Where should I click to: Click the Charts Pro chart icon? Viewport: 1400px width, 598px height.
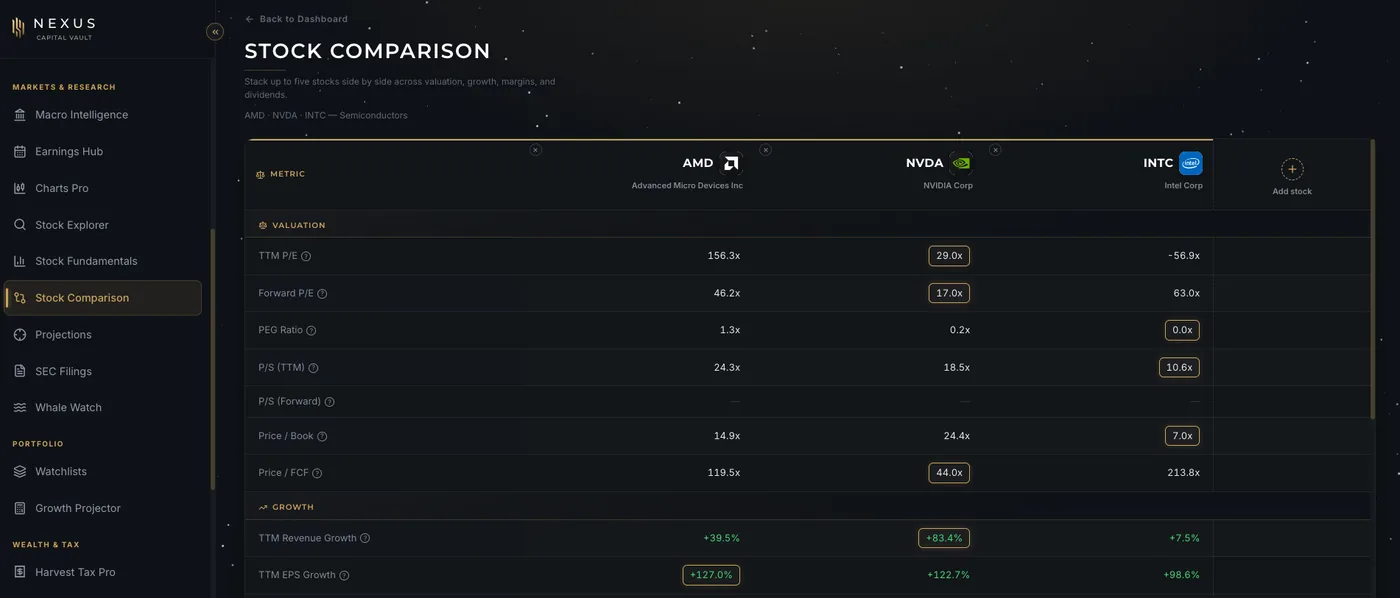coord(20,188)
